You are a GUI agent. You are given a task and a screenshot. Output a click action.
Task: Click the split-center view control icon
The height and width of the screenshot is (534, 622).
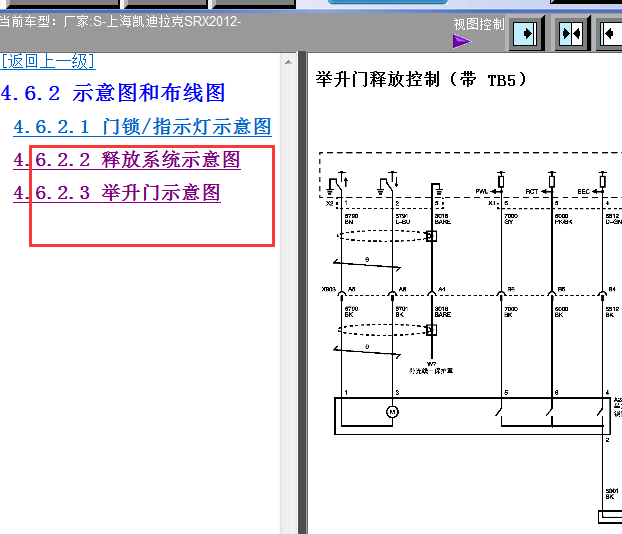572,34
